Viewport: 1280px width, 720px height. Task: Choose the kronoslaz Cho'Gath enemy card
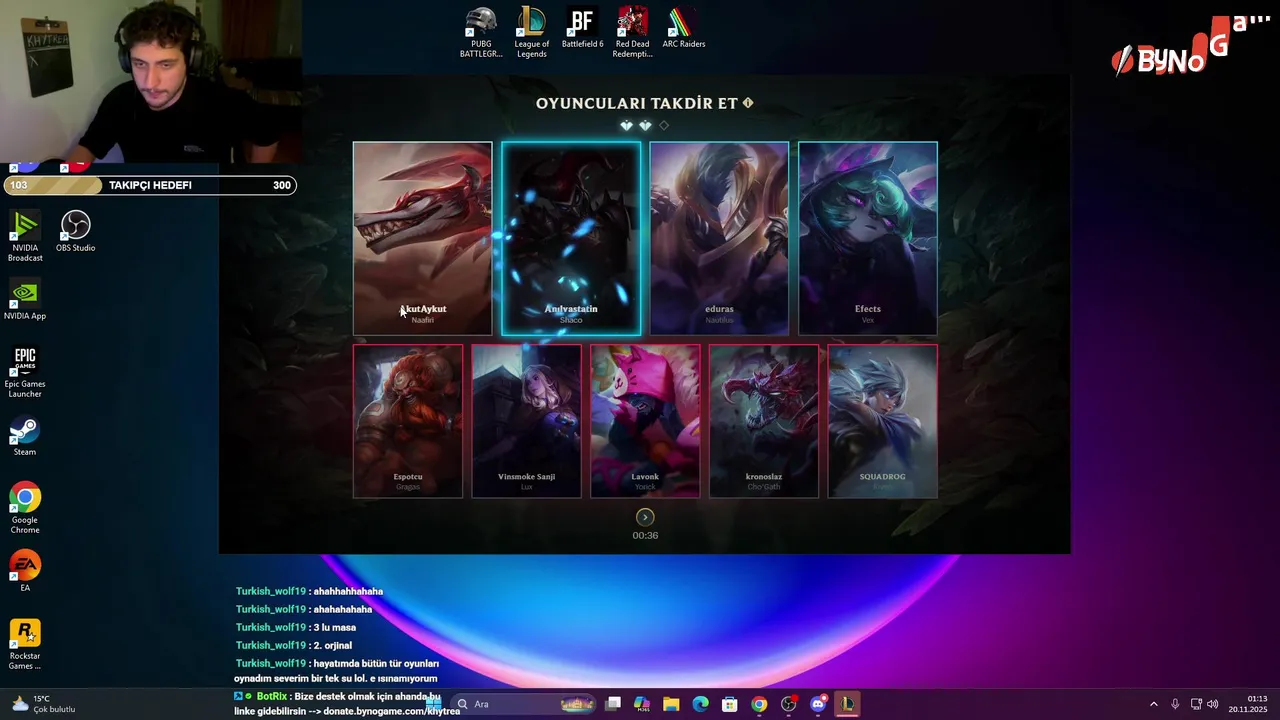click(764, 421)
